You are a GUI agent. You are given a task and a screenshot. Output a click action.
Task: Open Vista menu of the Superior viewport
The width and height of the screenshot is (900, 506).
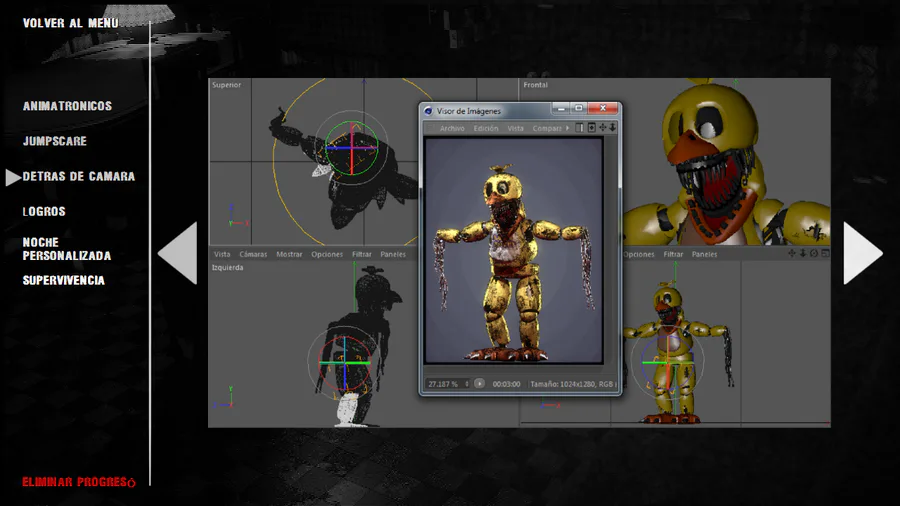pyautogui.click(x=222, y=254)
